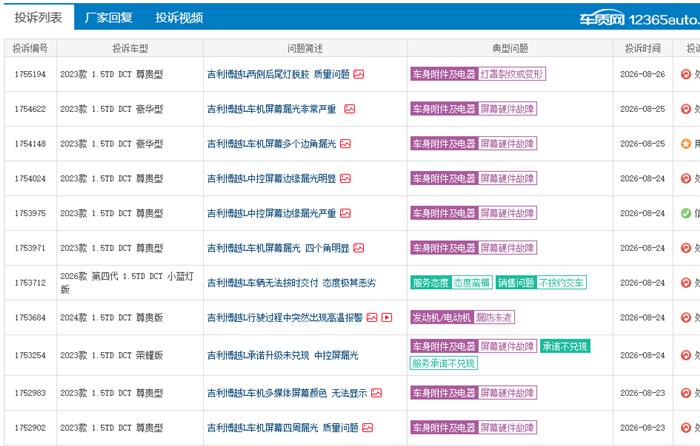
Task: Click the 车质网 12365auto logo
Action: point(639,19)
